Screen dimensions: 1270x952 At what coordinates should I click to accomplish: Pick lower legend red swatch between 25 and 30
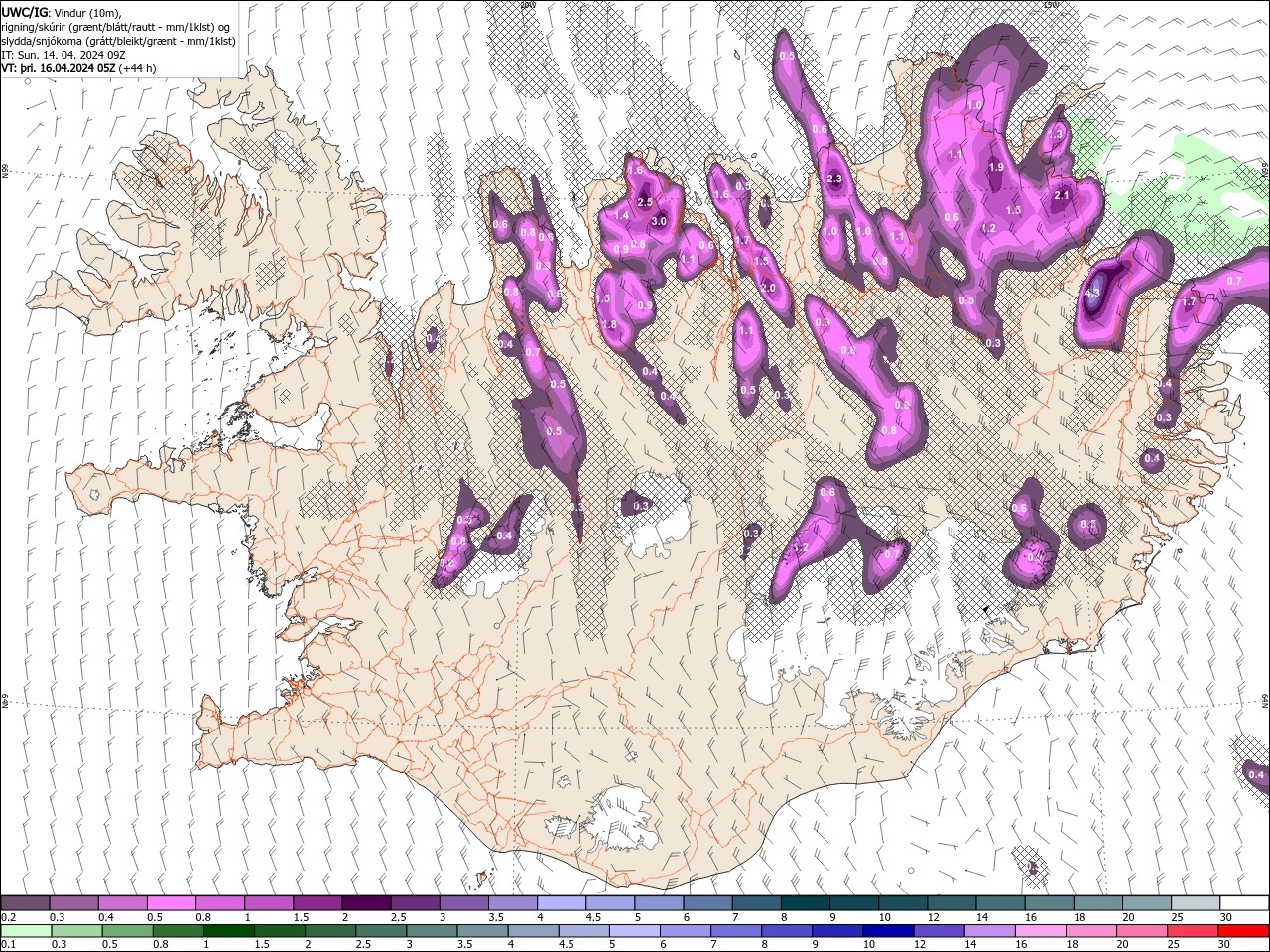[x=1192, y=931]
